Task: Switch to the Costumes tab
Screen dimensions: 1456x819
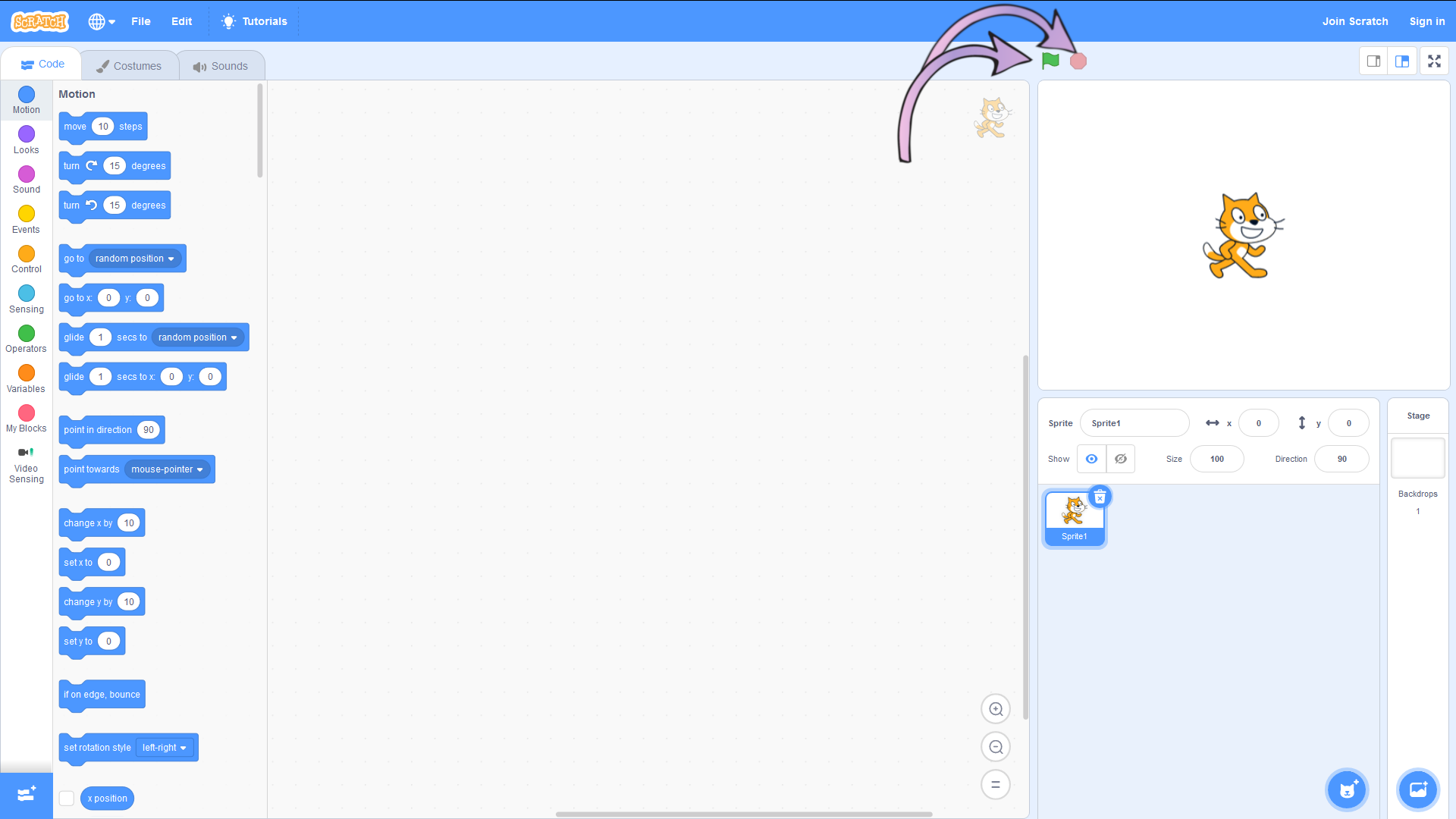Action: pyautogui.click(x=129, y=66)
